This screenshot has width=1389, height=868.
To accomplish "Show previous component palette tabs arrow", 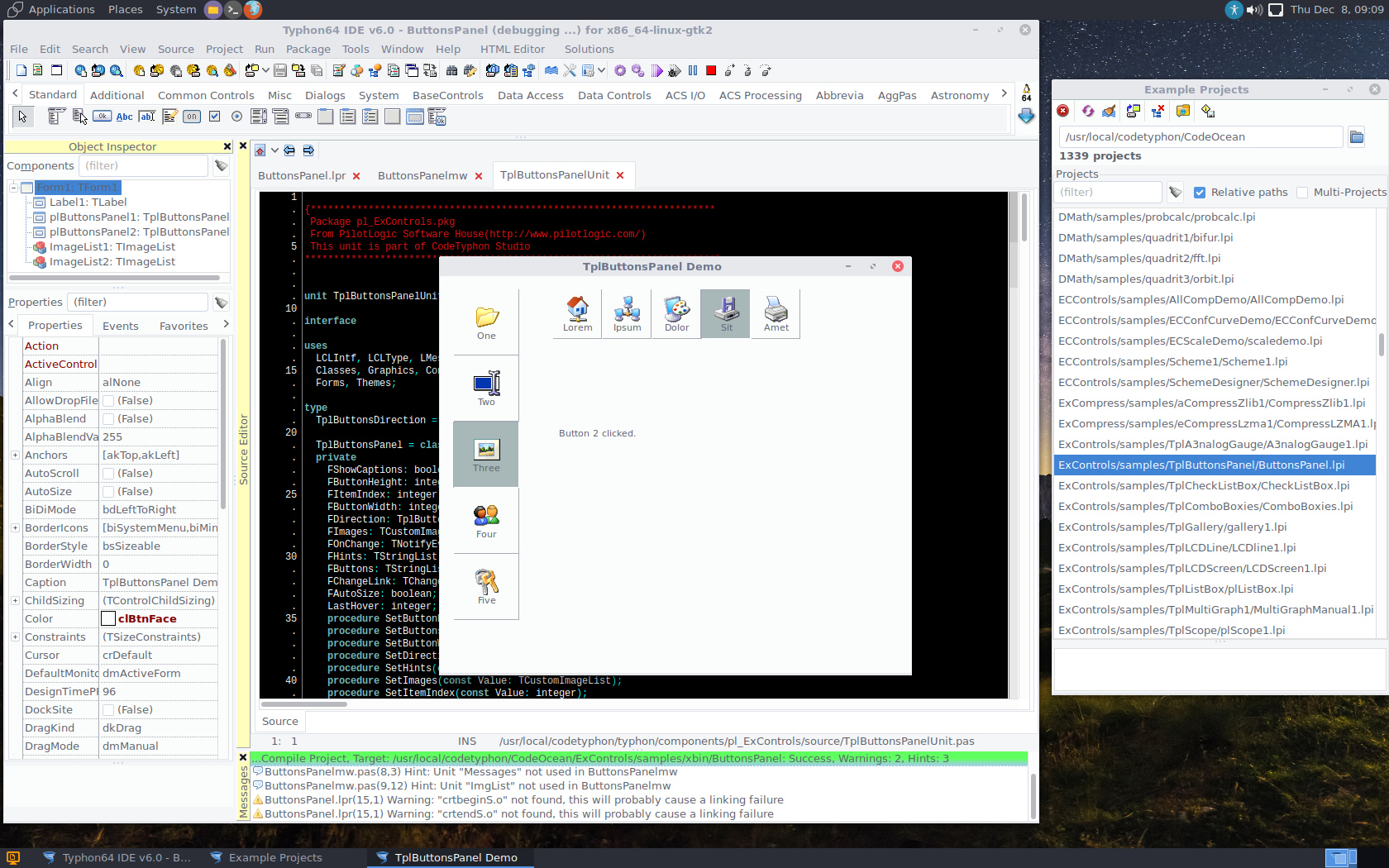I will pyautogui.click(x=15, y=93).
